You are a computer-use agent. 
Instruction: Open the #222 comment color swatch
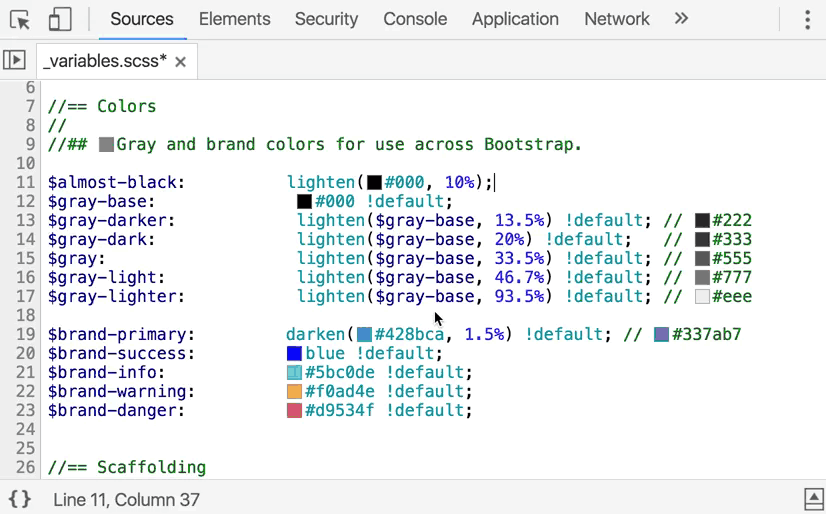(x=702, y=220)
